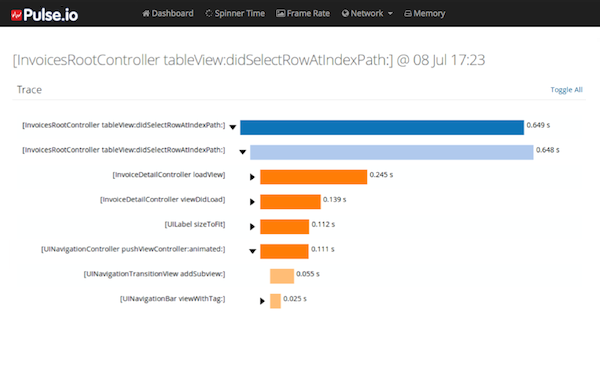Click the Pulse.io logo
The height and width of the screenshot is (375, 600).
click(x=44, y=15)
